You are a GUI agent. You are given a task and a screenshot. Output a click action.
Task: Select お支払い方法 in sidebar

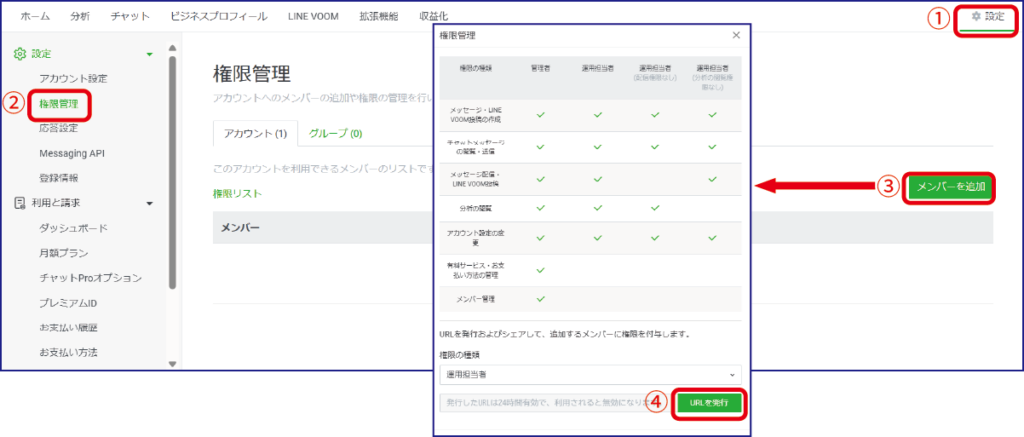68,352
